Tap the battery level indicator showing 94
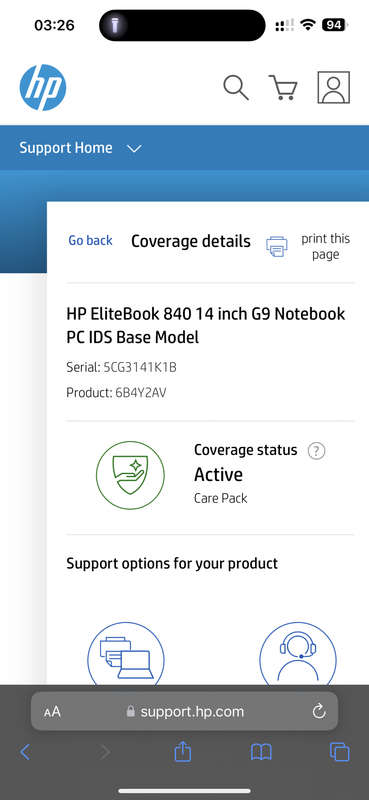This screenshot has width=369, height=800. tap(334, 24)
